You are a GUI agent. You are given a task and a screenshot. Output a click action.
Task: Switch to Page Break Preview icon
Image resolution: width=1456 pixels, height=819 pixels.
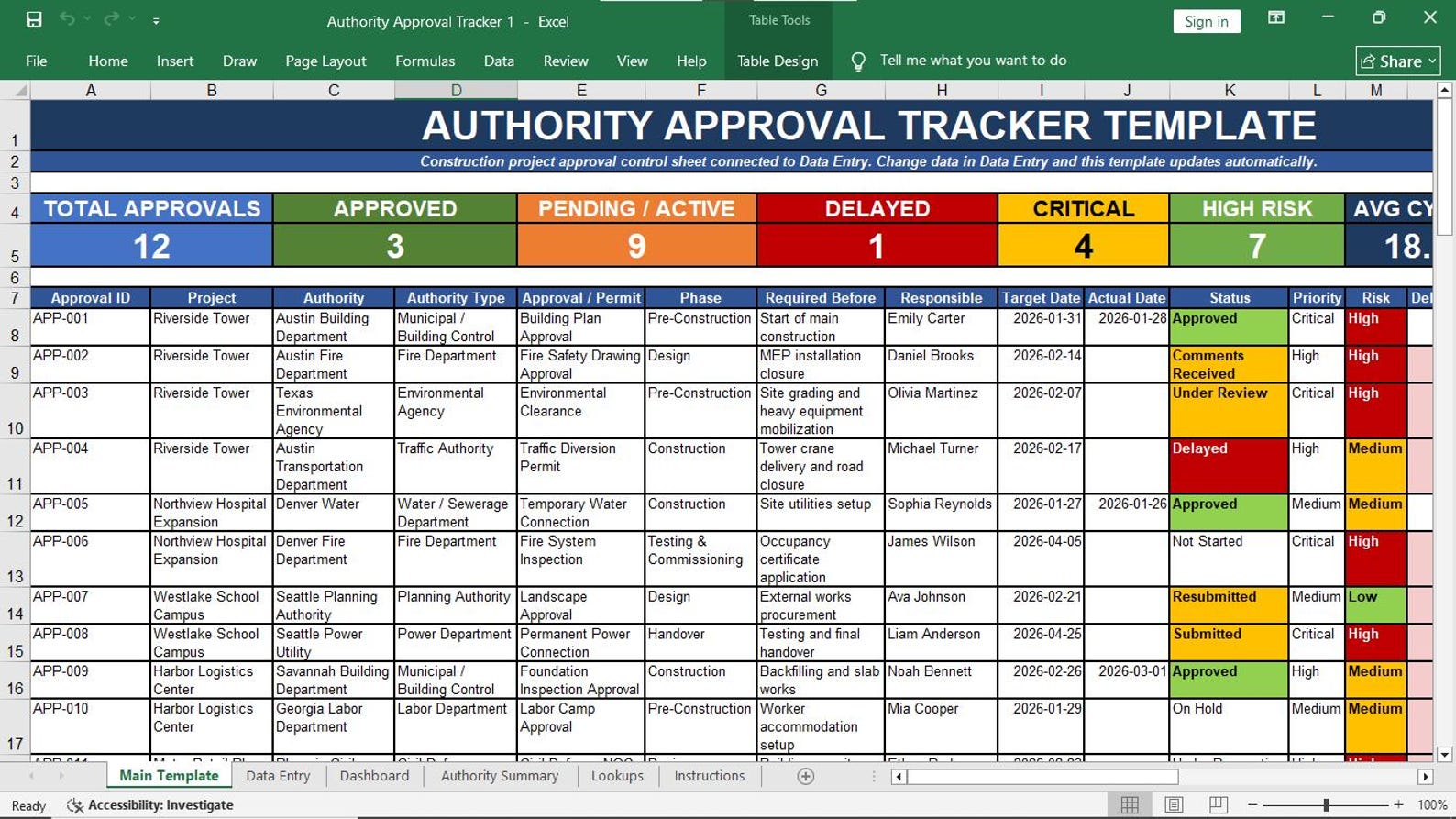click(x=1218, y=804)
